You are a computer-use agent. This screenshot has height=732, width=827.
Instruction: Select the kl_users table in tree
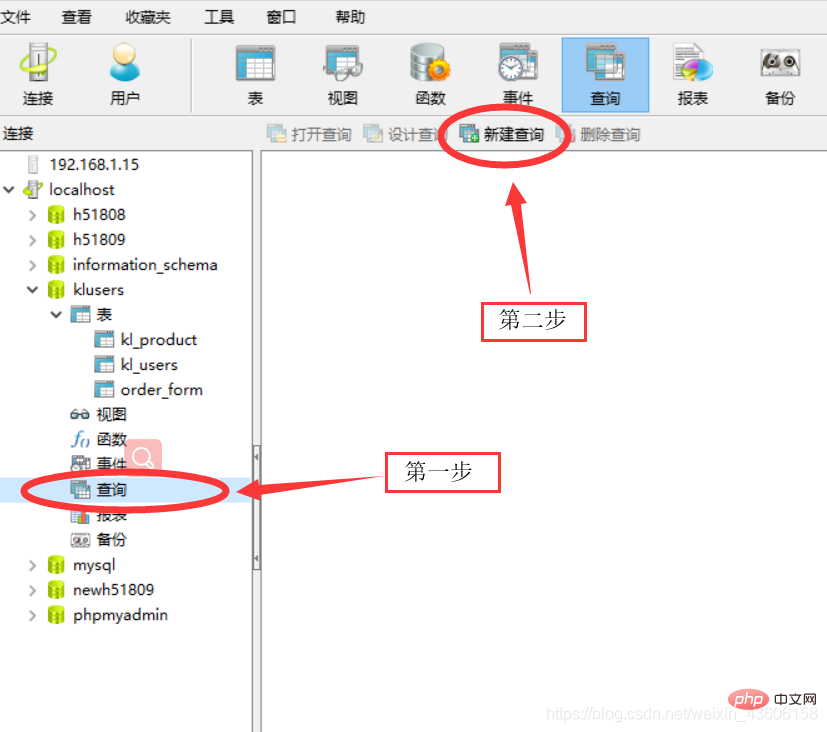pos(148,365)
